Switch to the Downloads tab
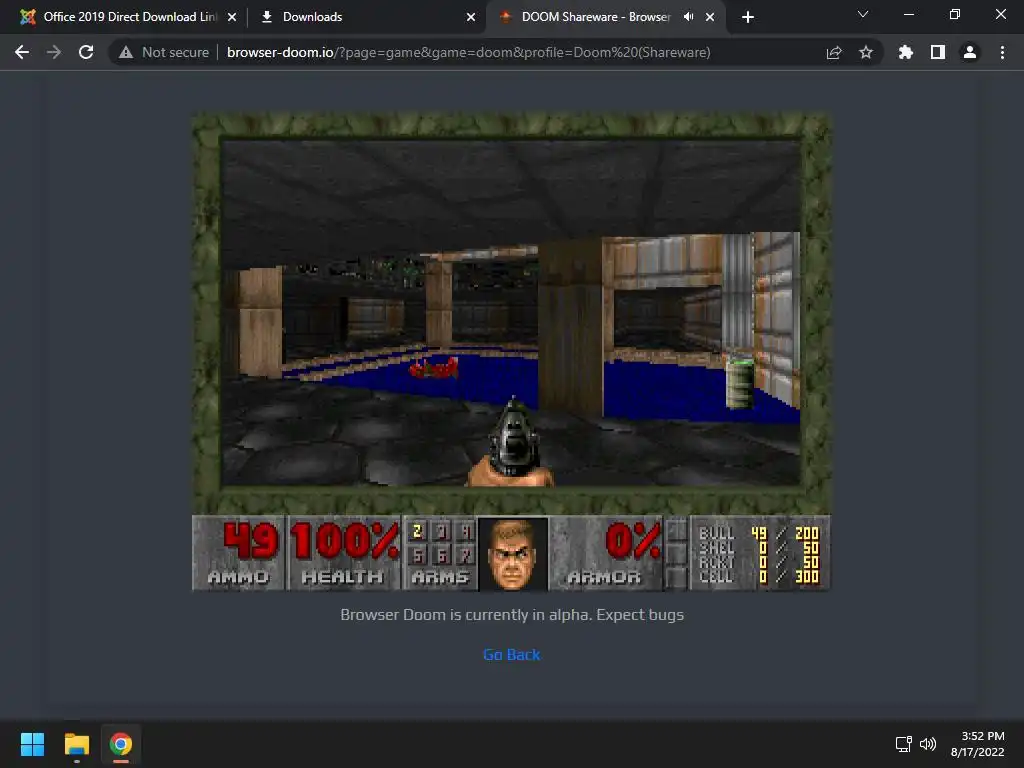This screenshot has height=768, width=1024. pyautogui.click(x=366, y=17)
